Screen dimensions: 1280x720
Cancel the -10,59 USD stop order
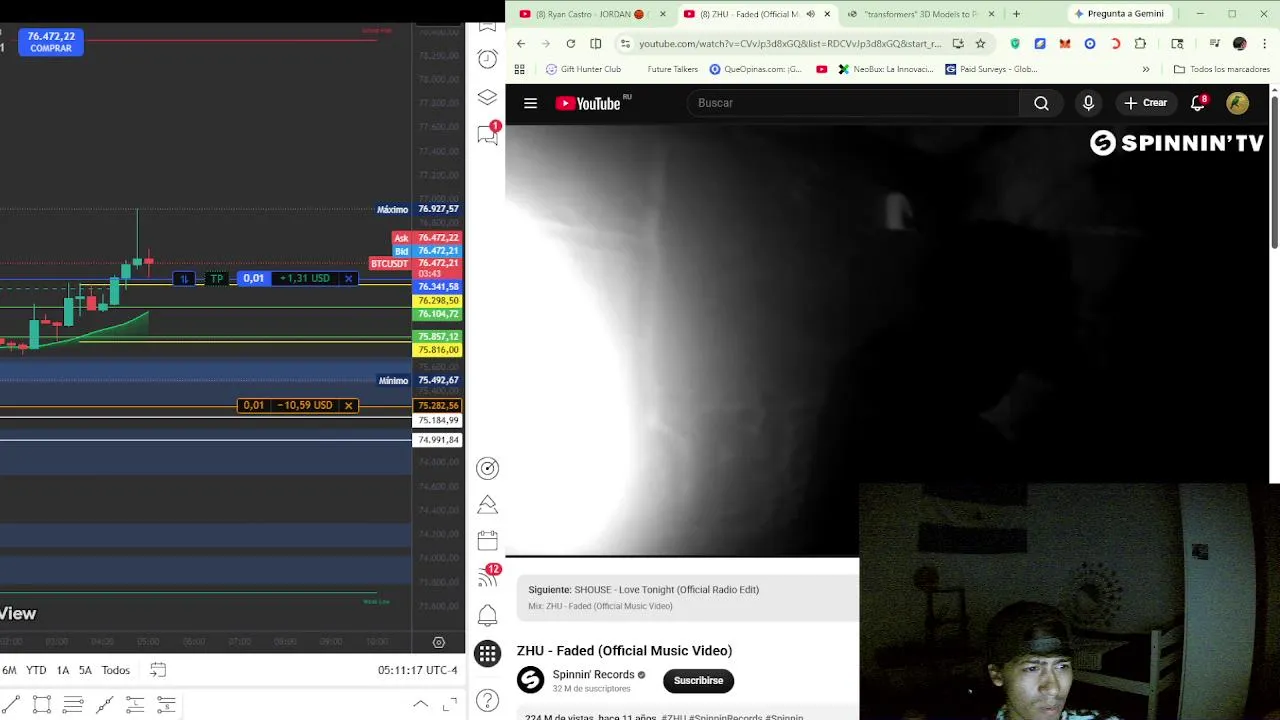tap(348, 405)
